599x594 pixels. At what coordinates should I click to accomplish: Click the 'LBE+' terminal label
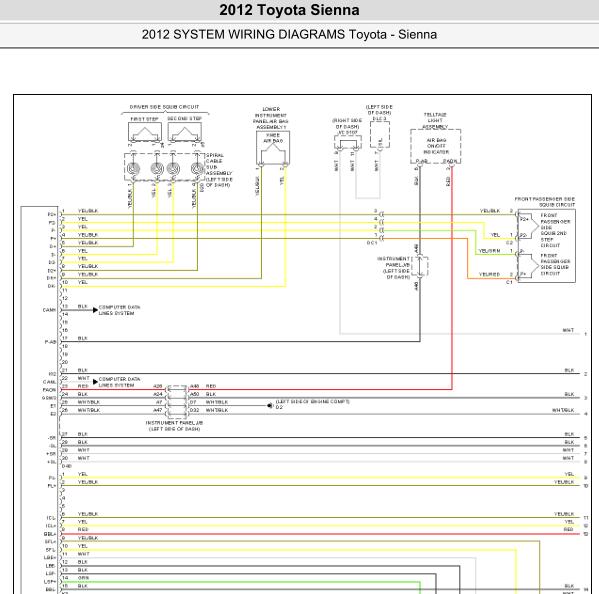(x=50, y=558)
